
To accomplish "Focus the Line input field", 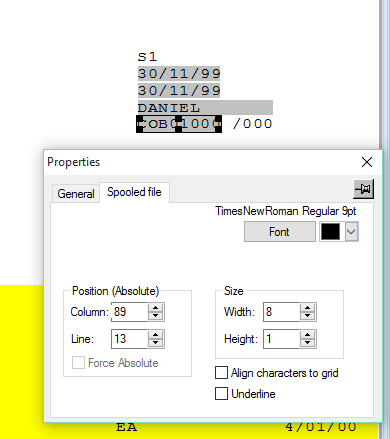I will click(x=129, y=339).
